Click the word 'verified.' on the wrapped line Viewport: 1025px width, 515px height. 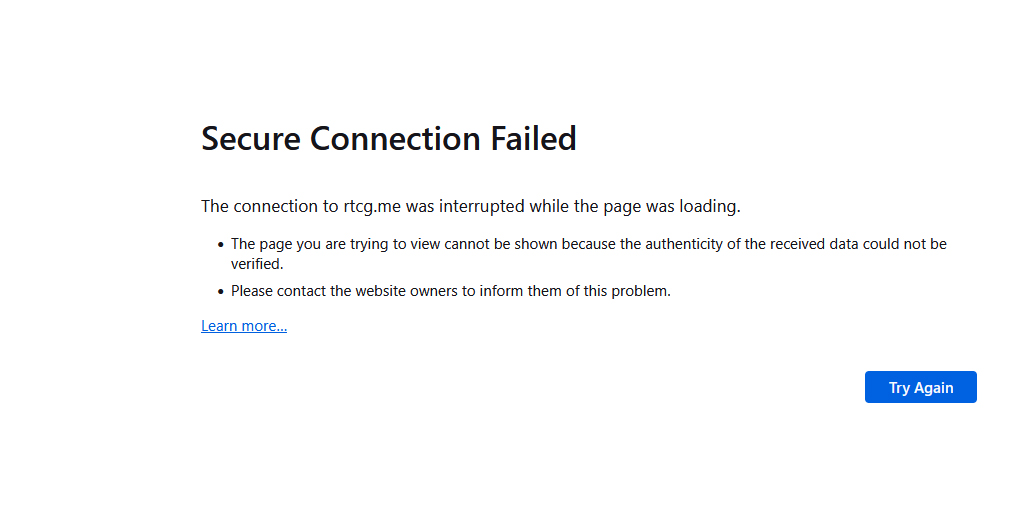257,265
